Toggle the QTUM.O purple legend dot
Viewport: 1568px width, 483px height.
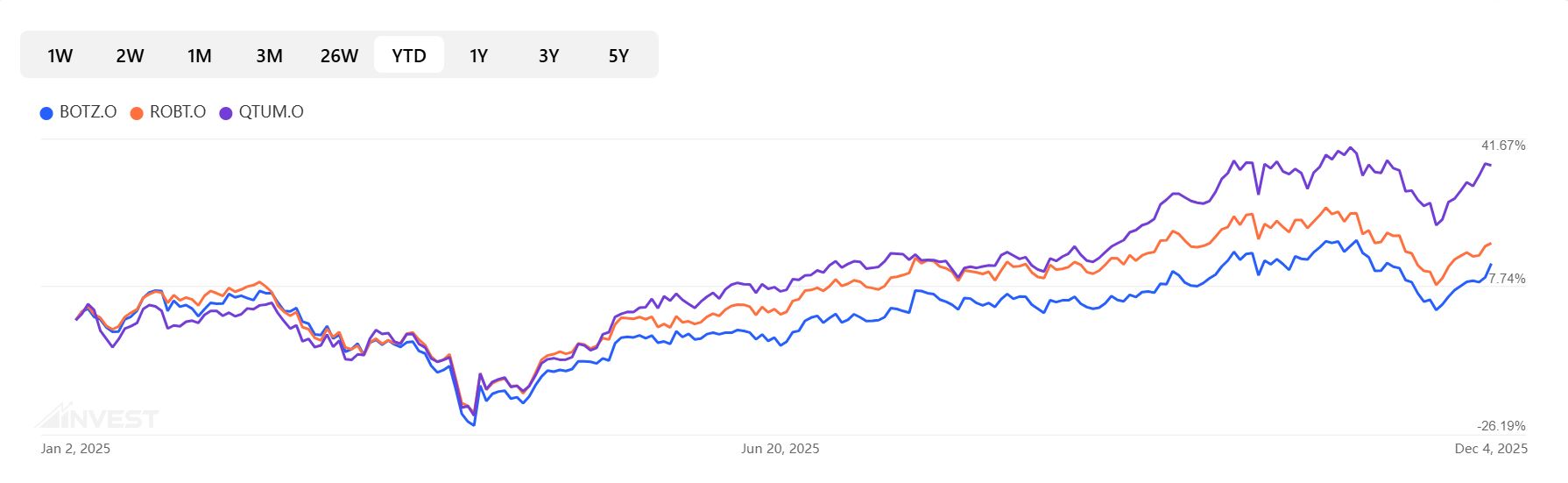point(226,113)
